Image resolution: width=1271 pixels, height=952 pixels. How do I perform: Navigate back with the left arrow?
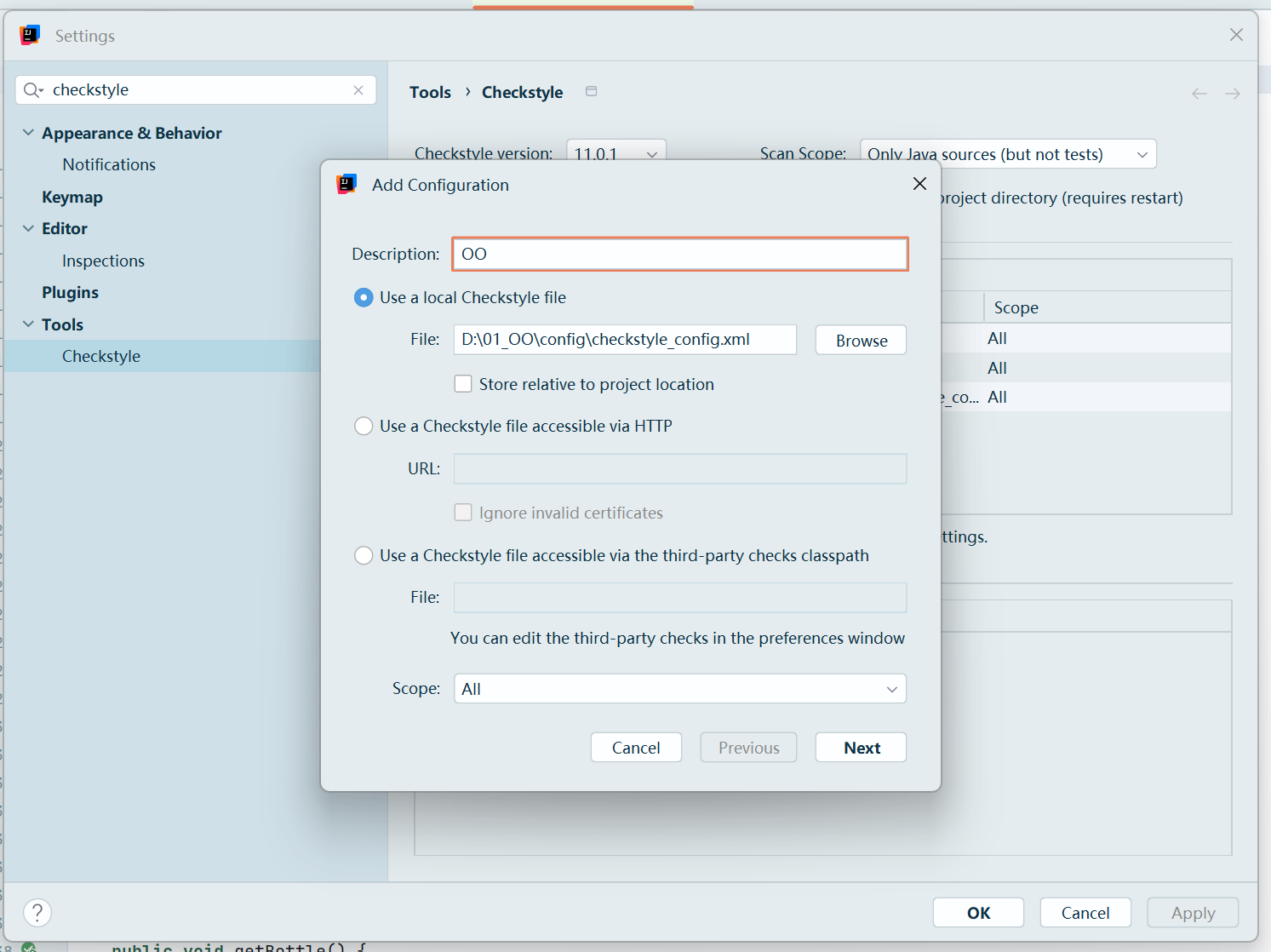click(x=1199, y=94)
